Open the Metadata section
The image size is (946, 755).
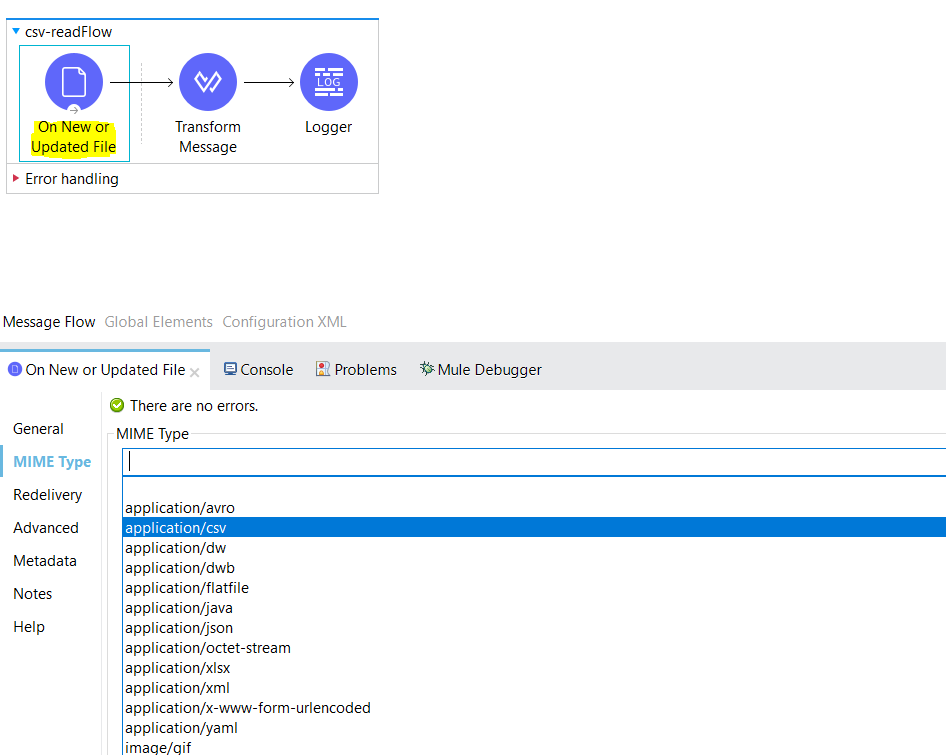pos(44,561)
